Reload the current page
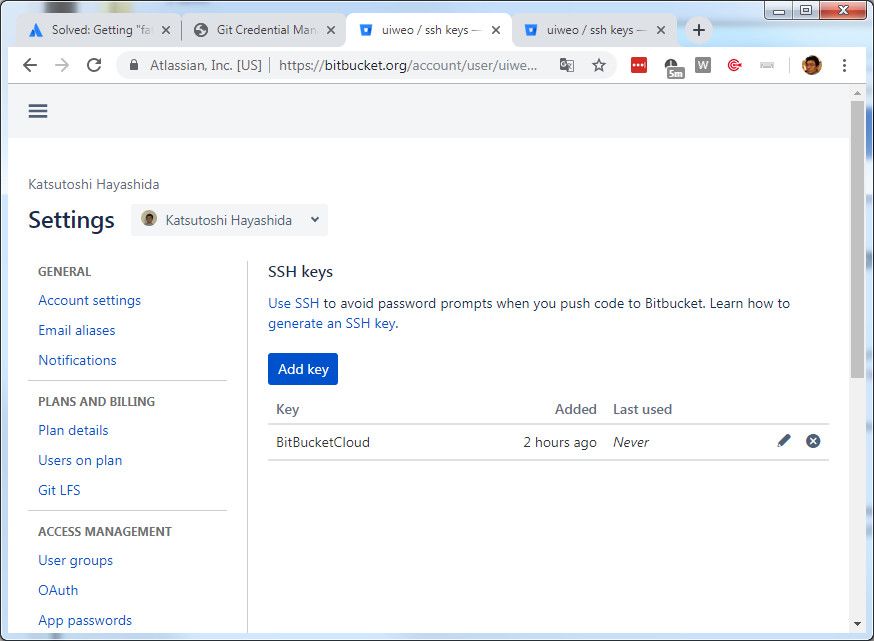 pos(94,65)
